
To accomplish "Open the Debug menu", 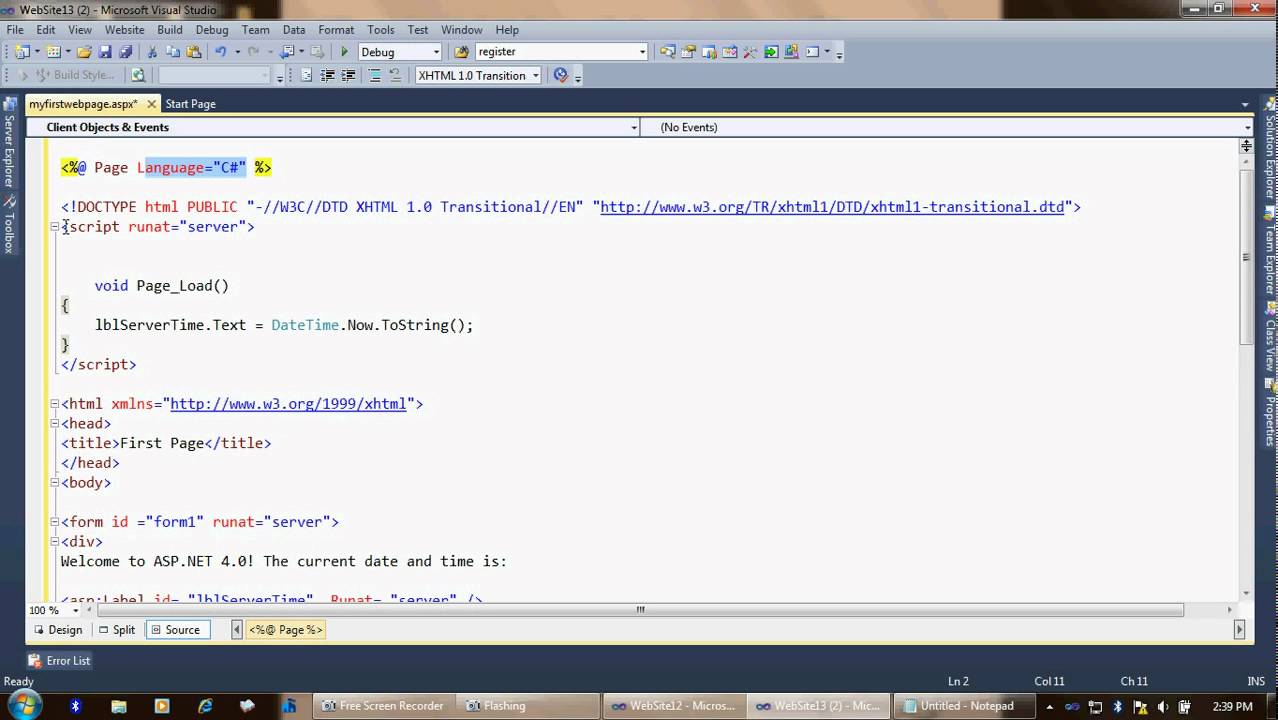I will click(x=212, y=30).
